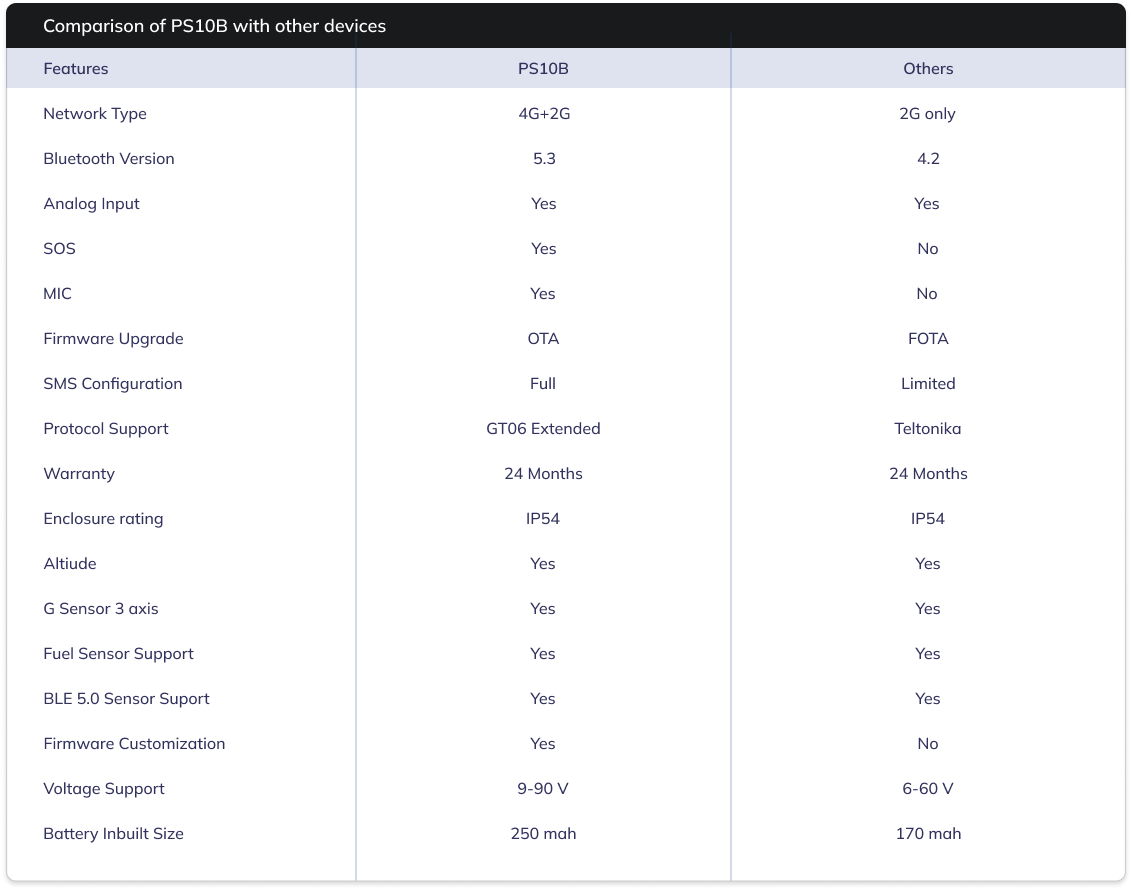Click the '170 mah' battery value
The width and height of the screenshot is (1132, 890).
point(928,834)
